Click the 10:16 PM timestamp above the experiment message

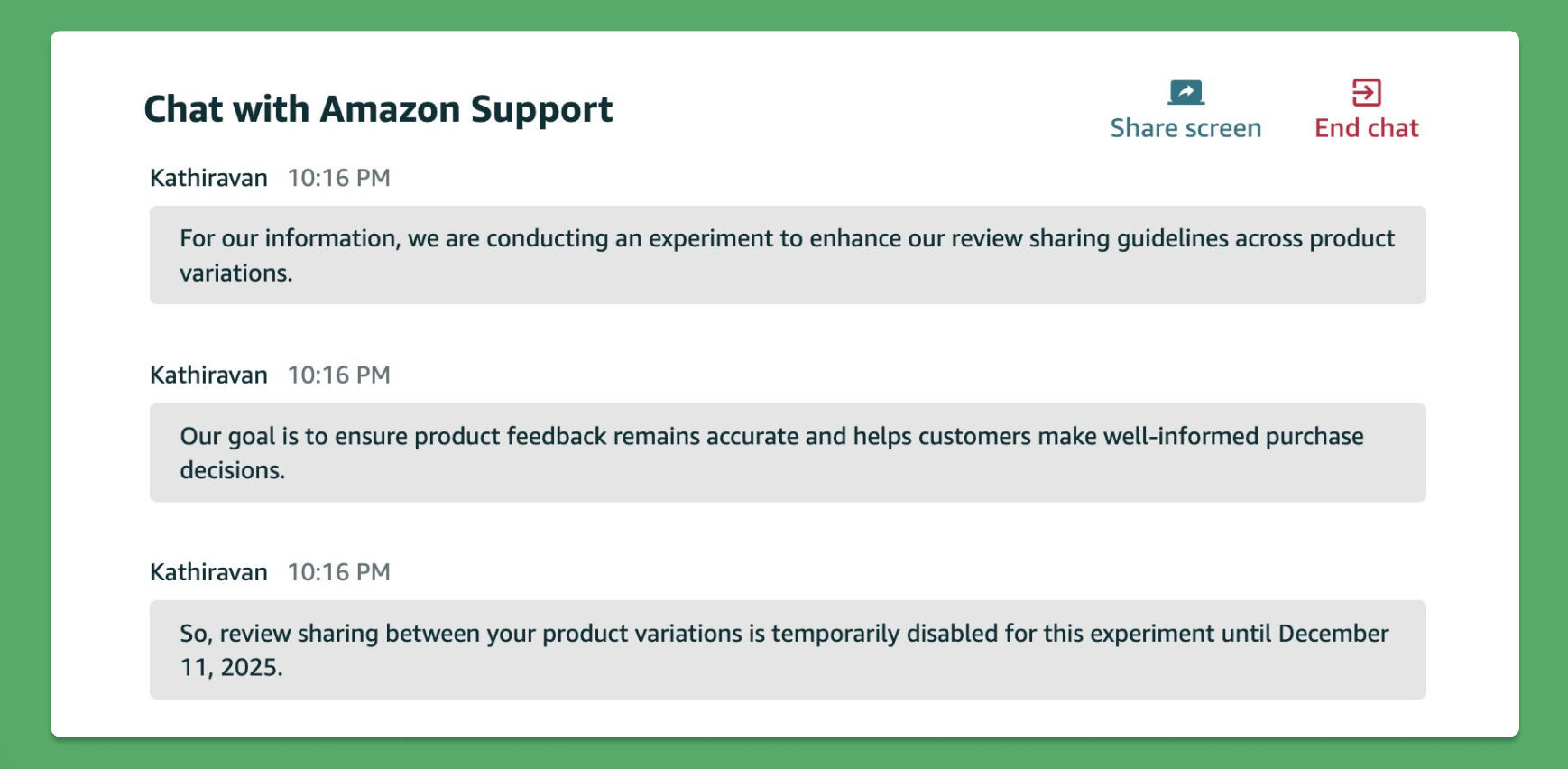338,178
